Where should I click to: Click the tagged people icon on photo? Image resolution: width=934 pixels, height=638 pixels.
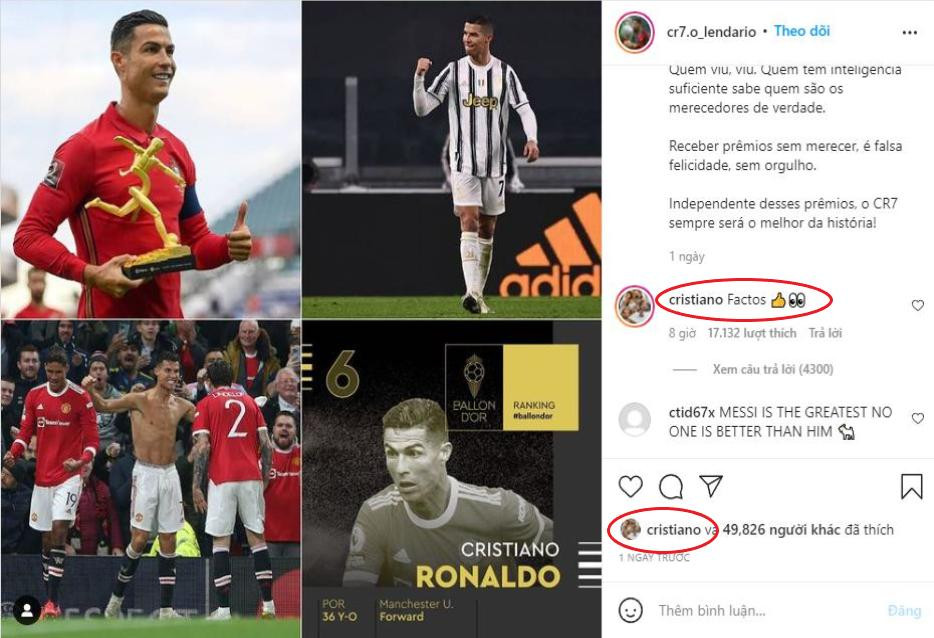27,610
